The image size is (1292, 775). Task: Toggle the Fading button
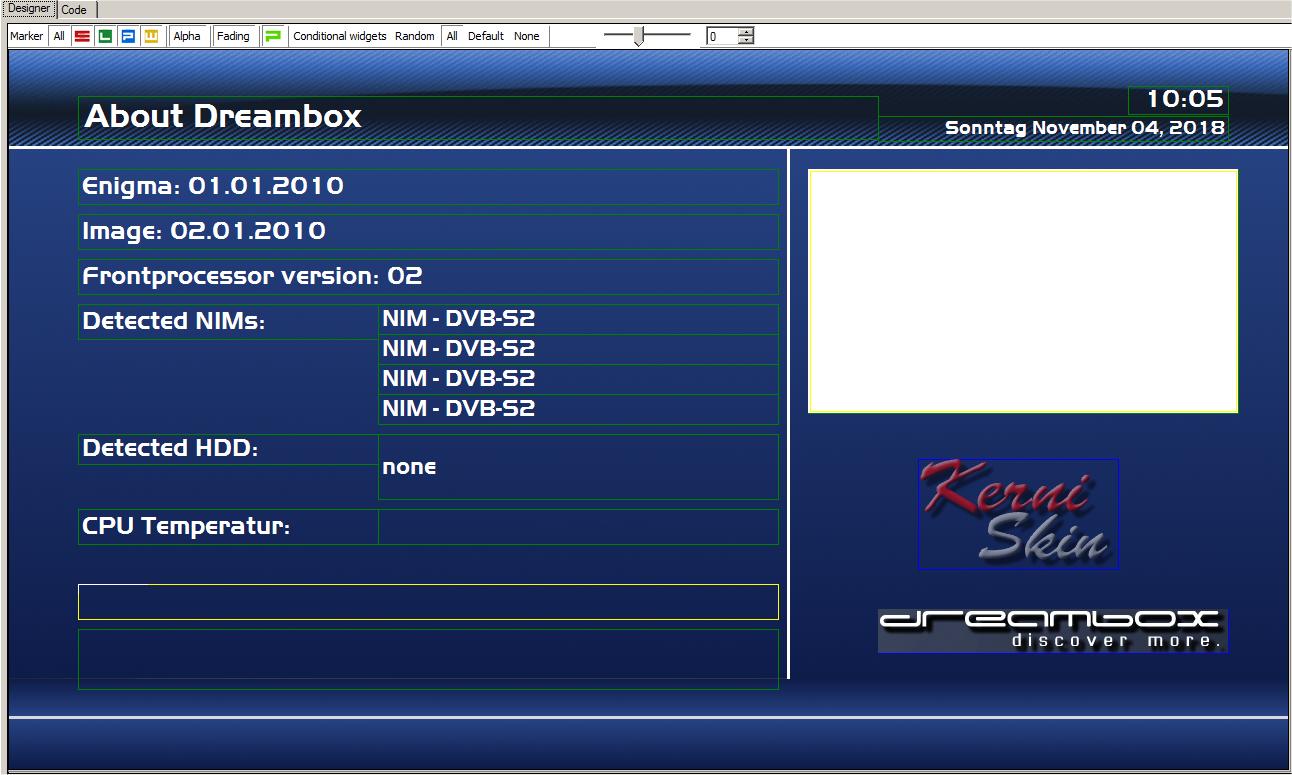(x=233, y=36)
